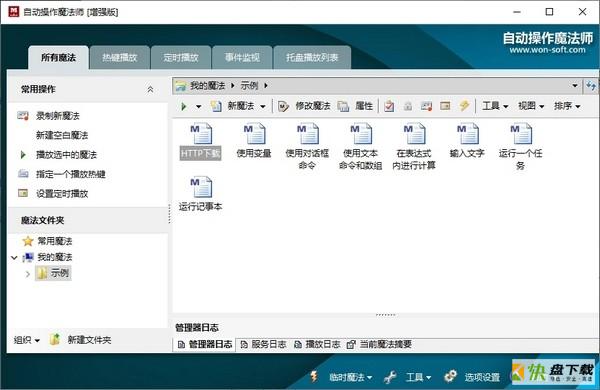600x390 pixels.
Task: Open the 定时播放 tab
Action: pyautogui.click(x=181, y=58)
